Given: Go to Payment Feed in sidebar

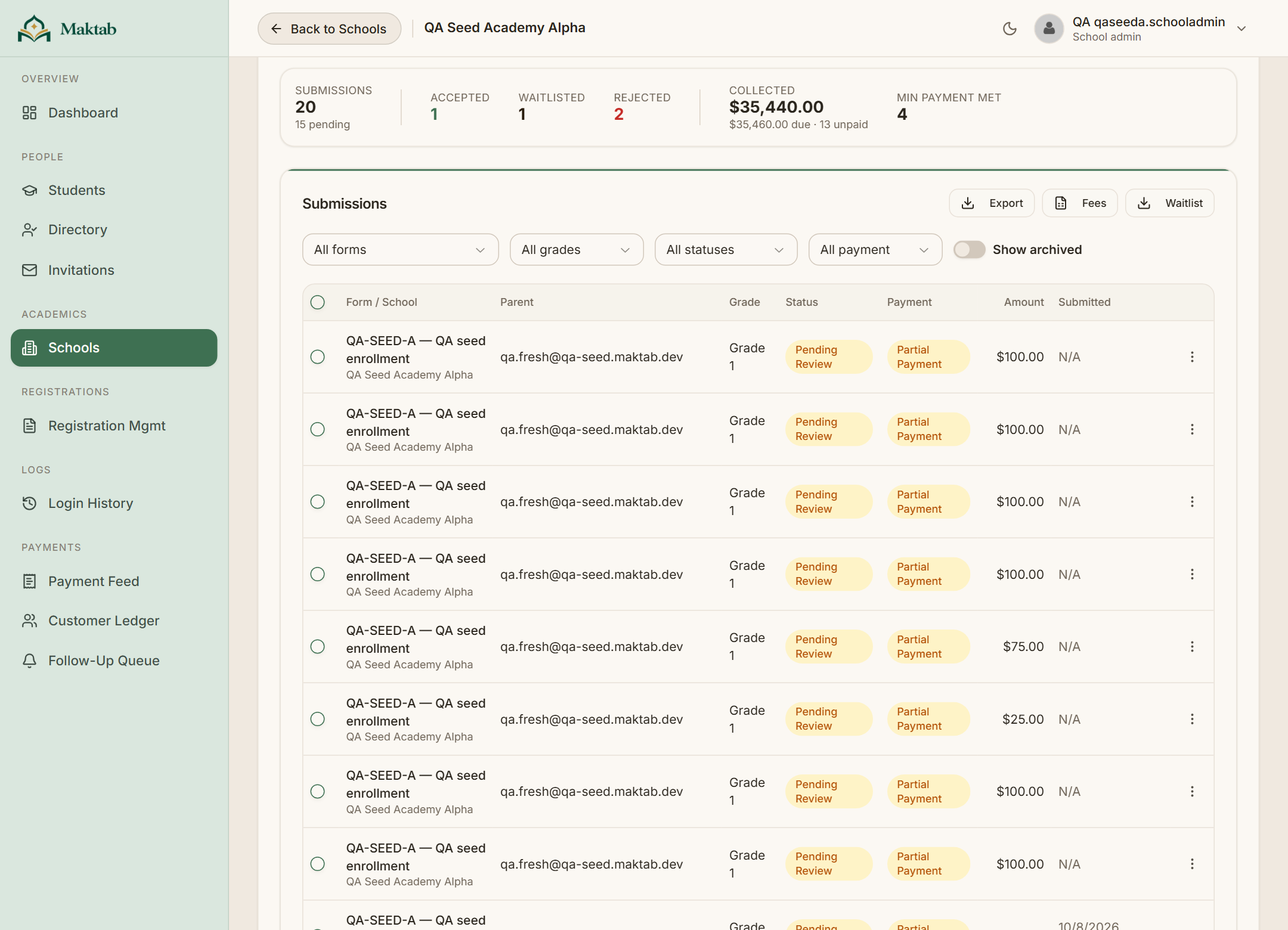Looking at the screenshot, I should [114, 581].
